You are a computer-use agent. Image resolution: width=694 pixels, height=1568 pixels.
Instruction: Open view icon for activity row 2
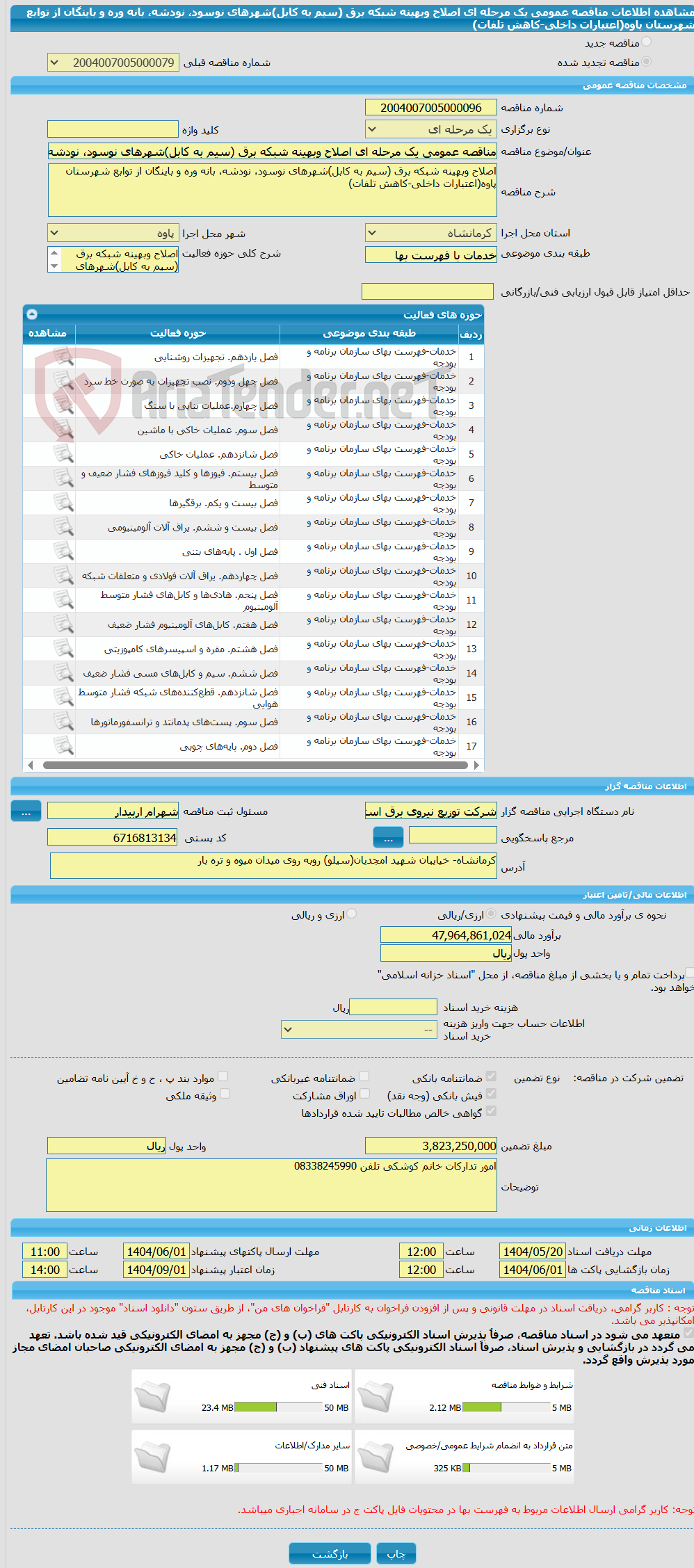[63, 381]
